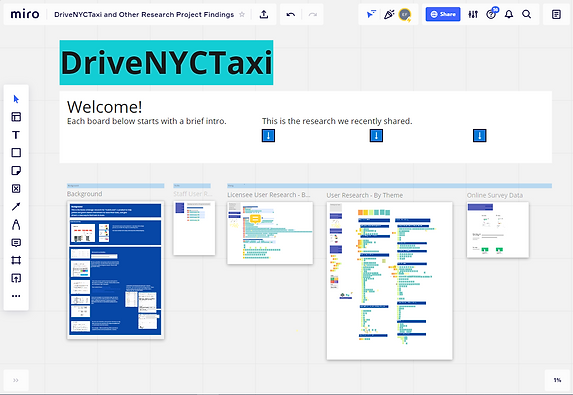
Task: Select the Sticky note tool
Action: click(x=16, y=171)
